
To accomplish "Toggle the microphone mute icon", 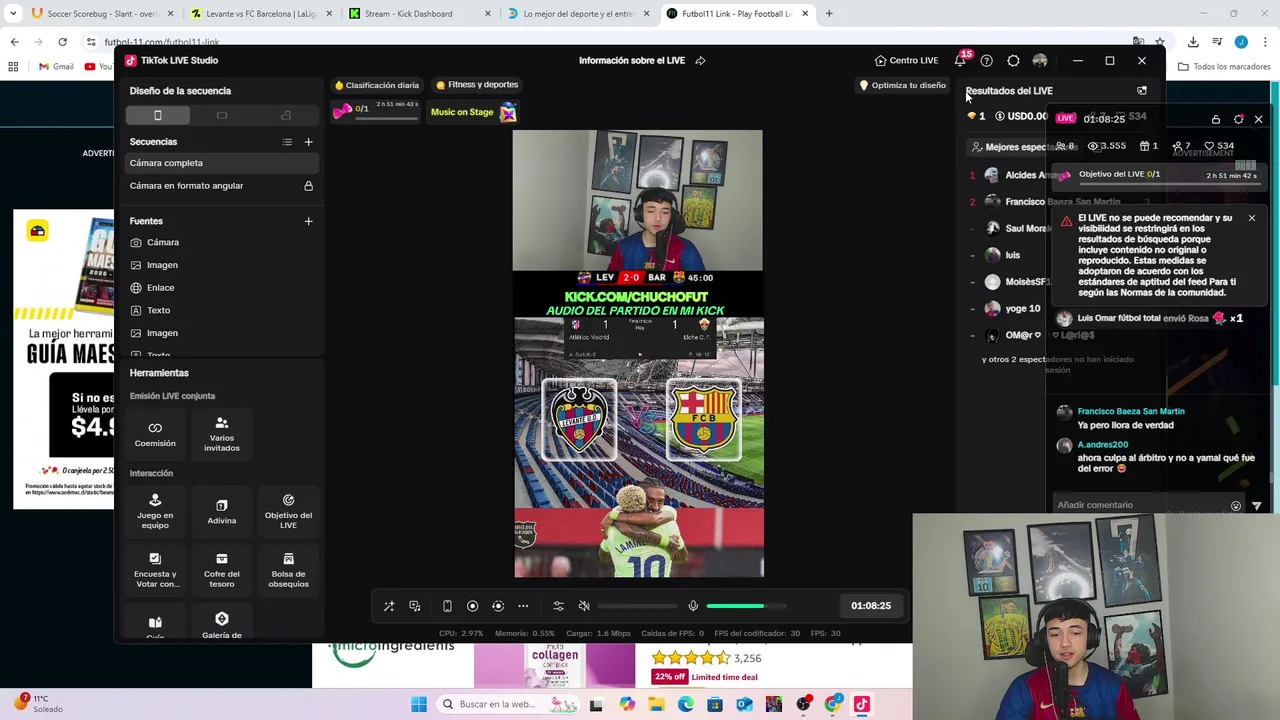I will click(x=693, y=606).
